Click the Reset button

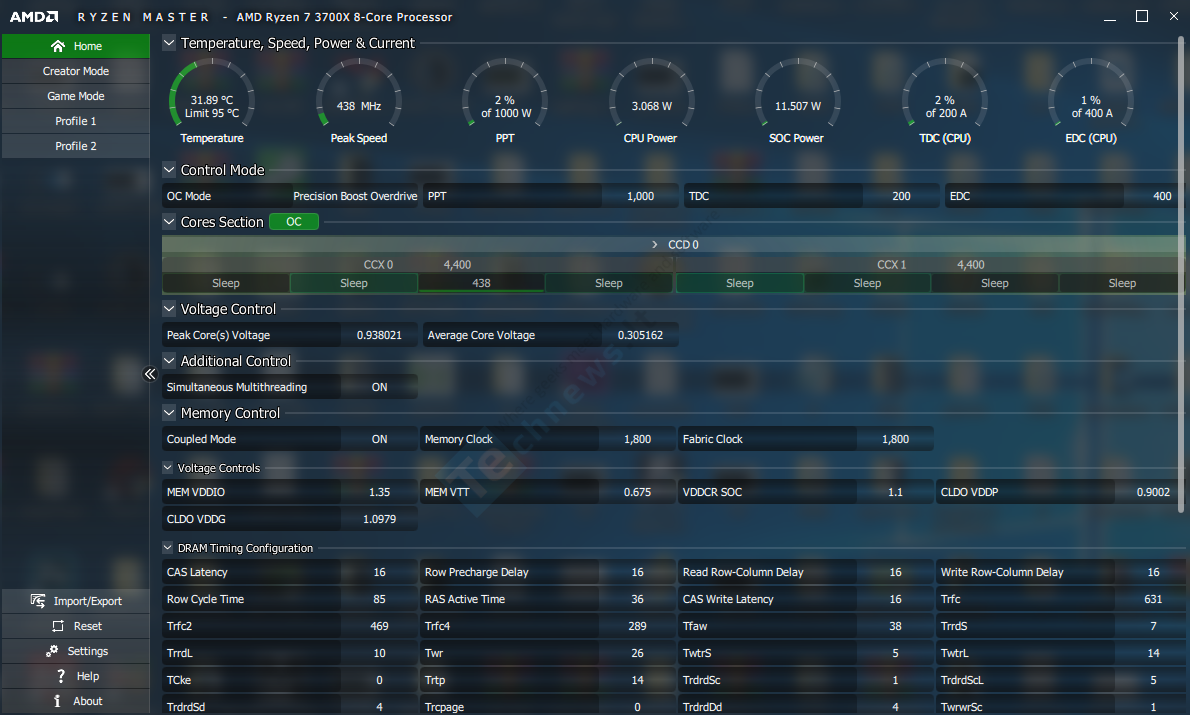(x=76, y=626)
